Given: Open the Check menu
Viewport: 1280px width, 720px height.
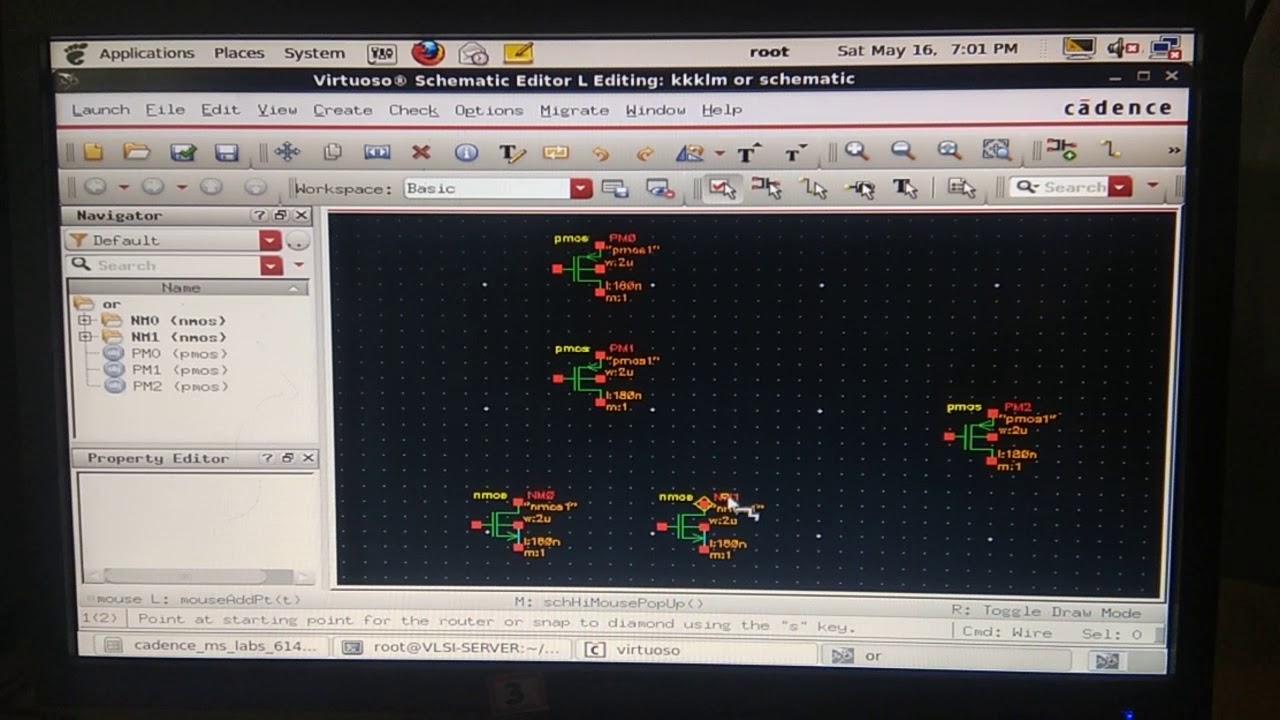Looking at the screenshot, I should pos(413,110).
